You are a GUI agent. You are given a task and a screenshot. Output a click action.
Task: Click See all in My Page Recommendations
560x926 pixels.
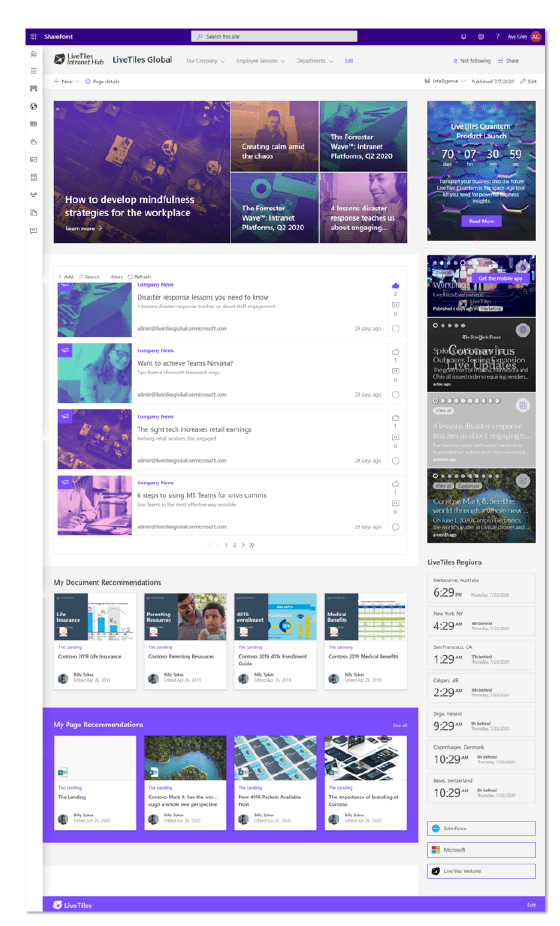400,725
